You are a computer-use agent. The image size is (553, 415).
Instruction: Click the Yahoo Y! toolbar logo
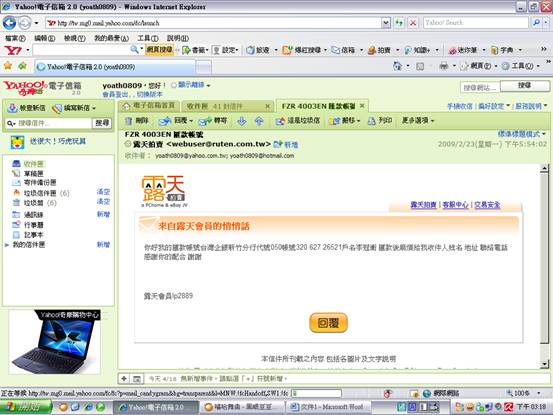tap(13, 50)
